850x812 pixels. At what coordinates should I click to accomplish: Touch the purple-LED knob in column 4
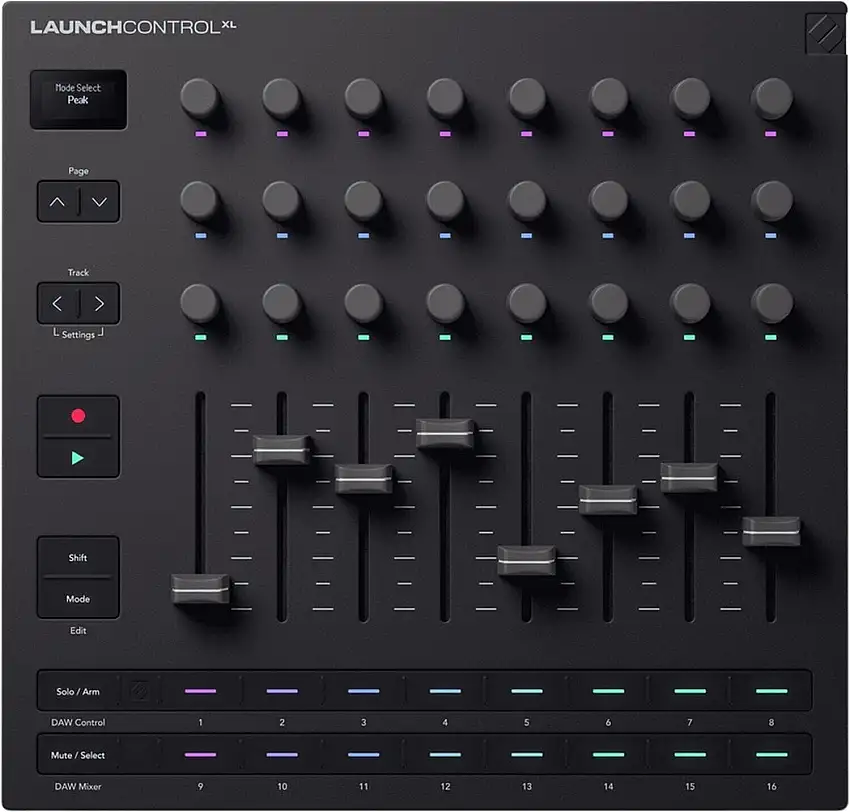pos(446,99)
